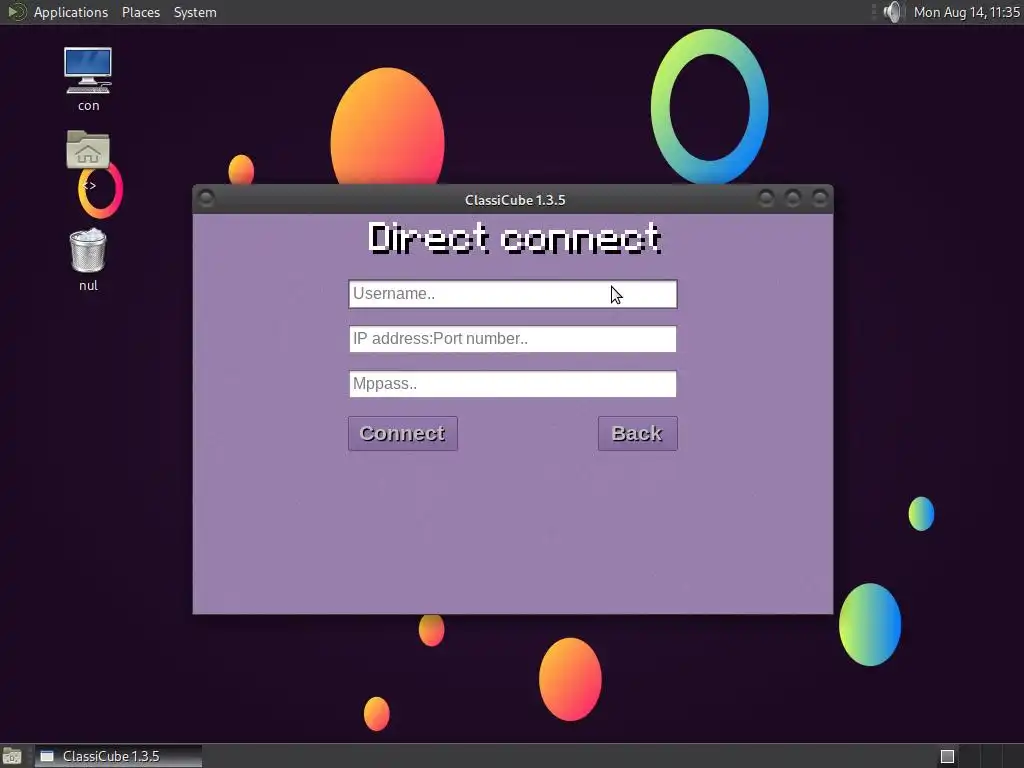
Task: Open the Places menu
Action: pyautogui.click(x=140, y=12)
